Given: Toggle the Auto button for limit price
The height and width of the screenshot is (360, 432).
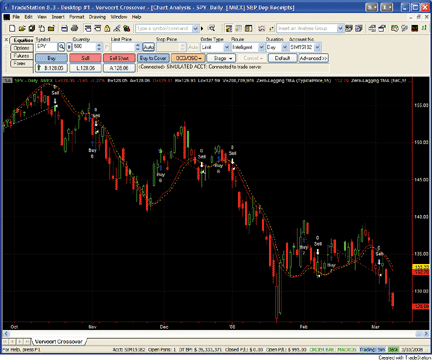Looking at the screenshot, I should [x=148, y=47].
